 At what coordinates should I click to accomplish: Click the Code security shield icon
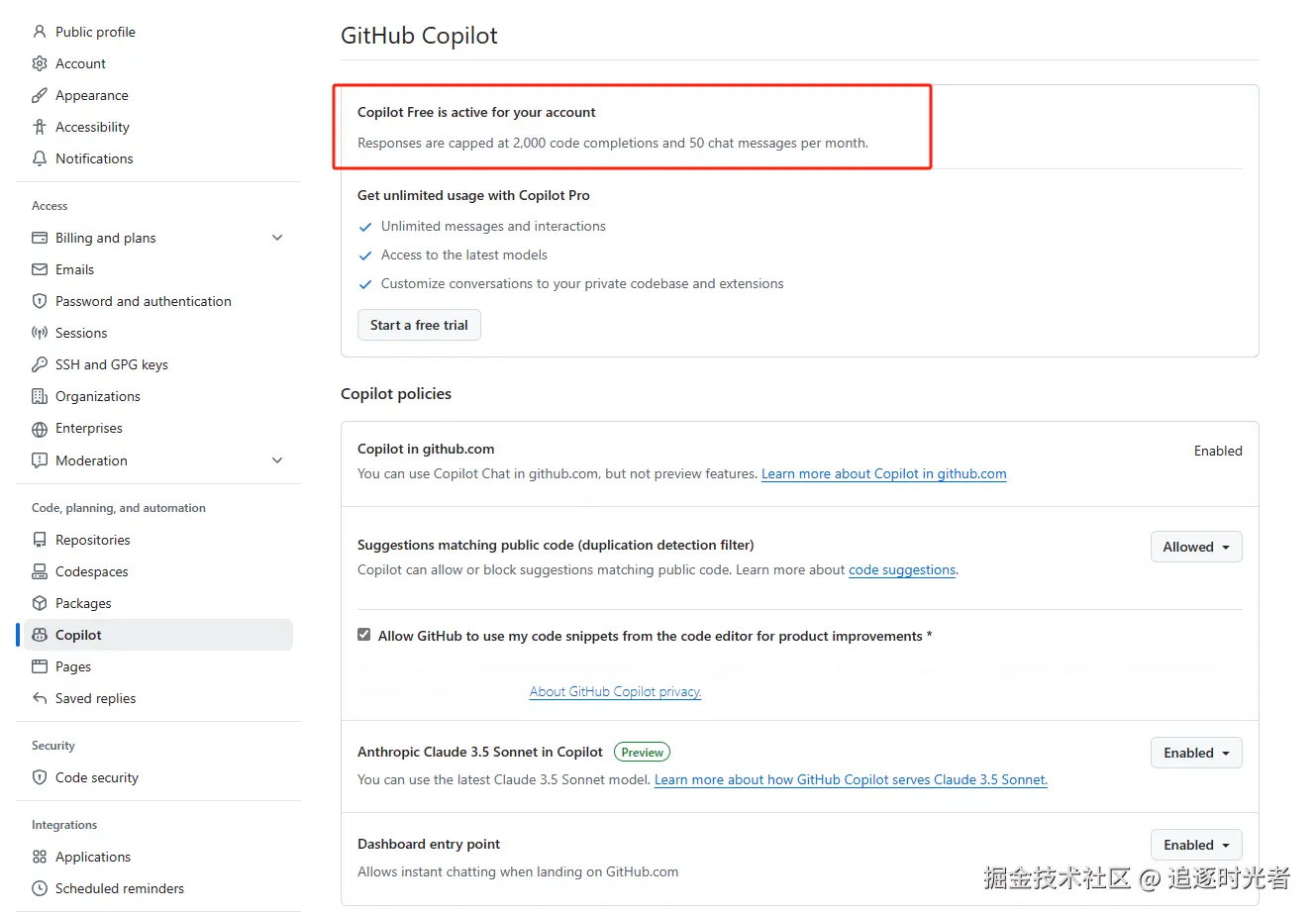40,777
